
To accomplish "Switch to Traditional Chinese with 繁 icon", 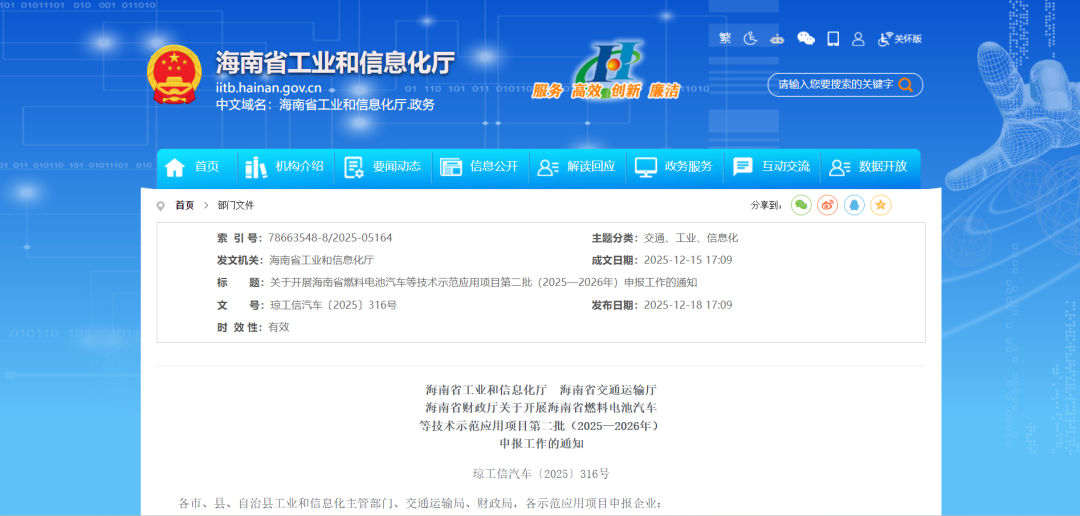I will 725,39.
